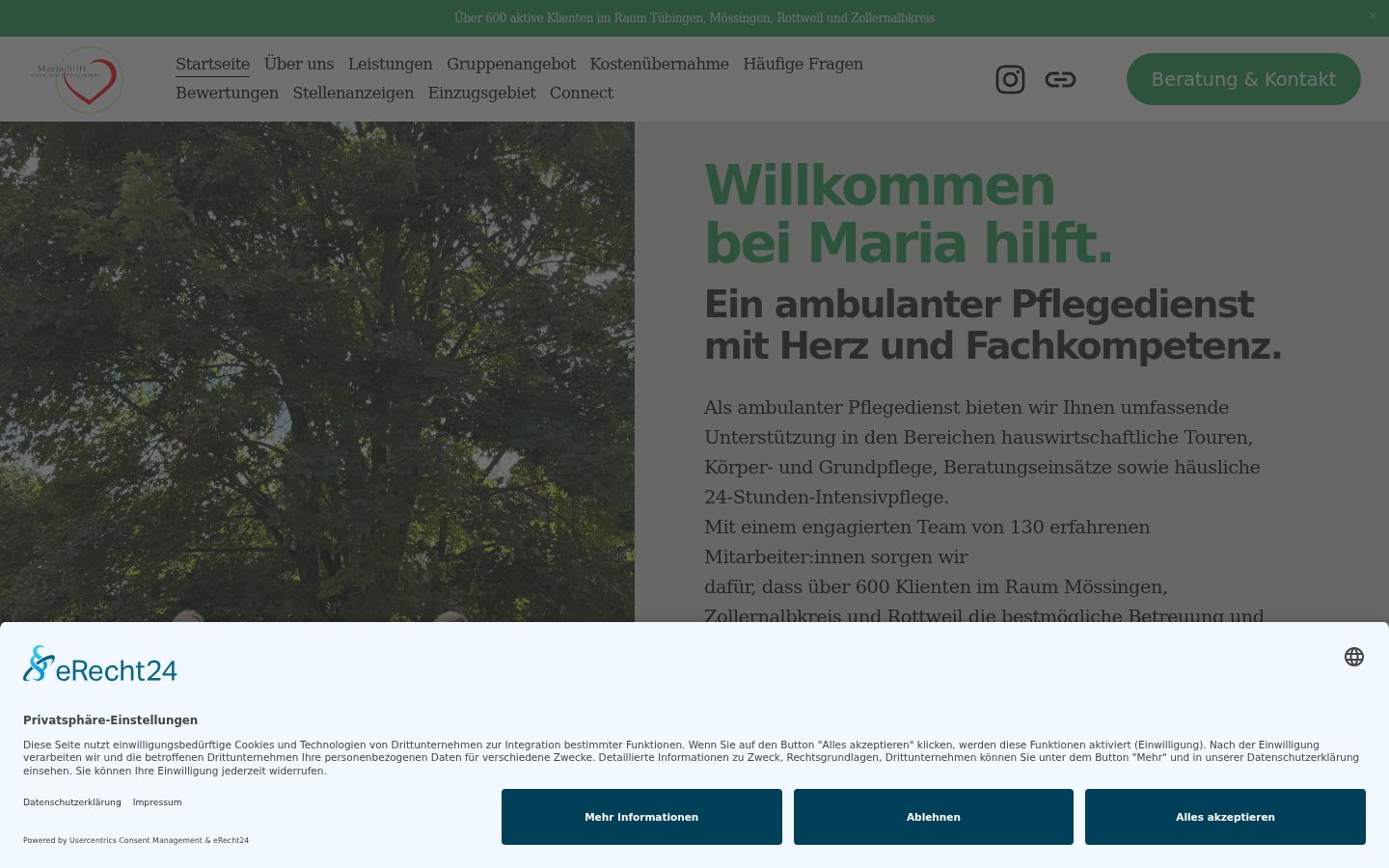Click the Maria hilft heart logo
This screenshot has height=868, width=1389.
77,79
